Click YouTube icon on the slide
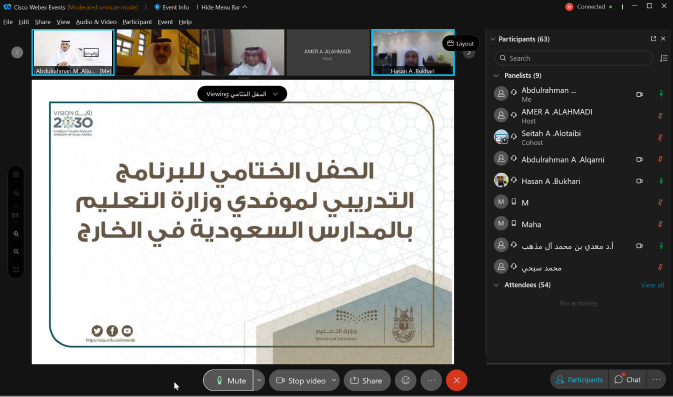Viewport: 673px width, 397px height. point(127,330)
